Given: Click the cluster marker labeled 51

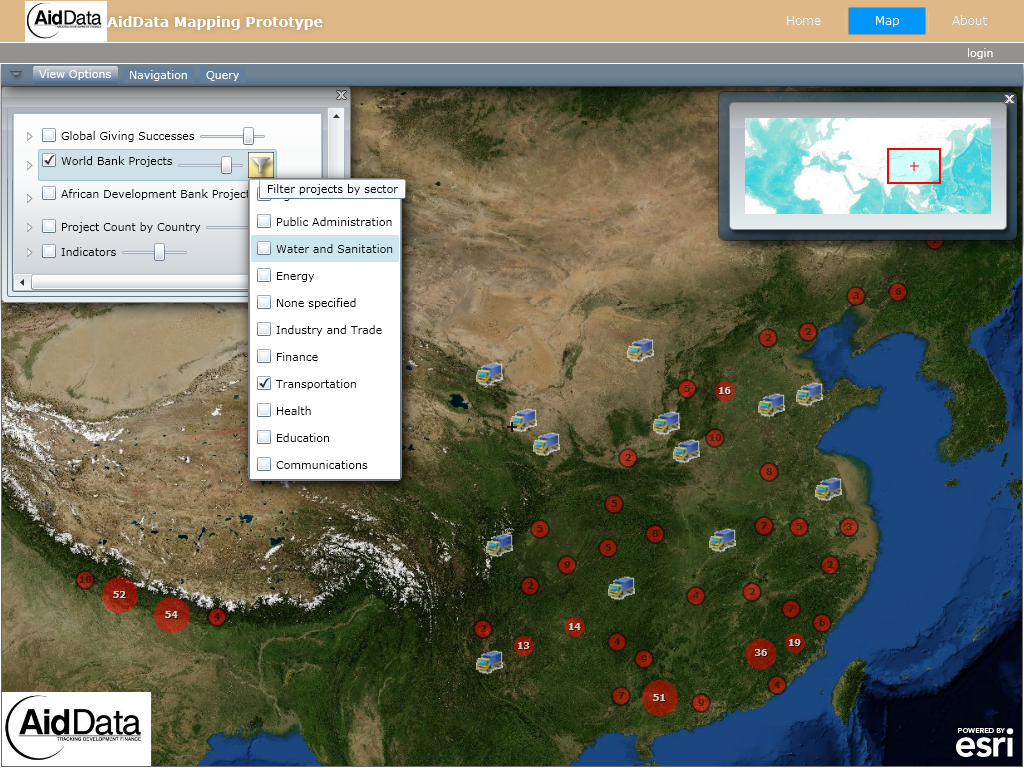Looking at the screenshot, I should pyautogui.click(x=659, y=697).
